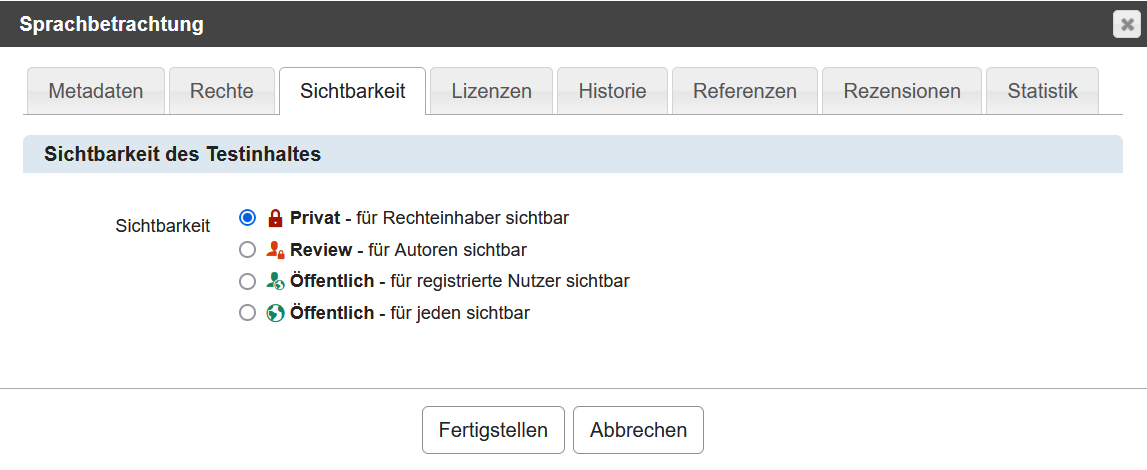Select the Sichtbarkeit tab
This screenshot has width=1147, height=470.
[x=353, y=91]
